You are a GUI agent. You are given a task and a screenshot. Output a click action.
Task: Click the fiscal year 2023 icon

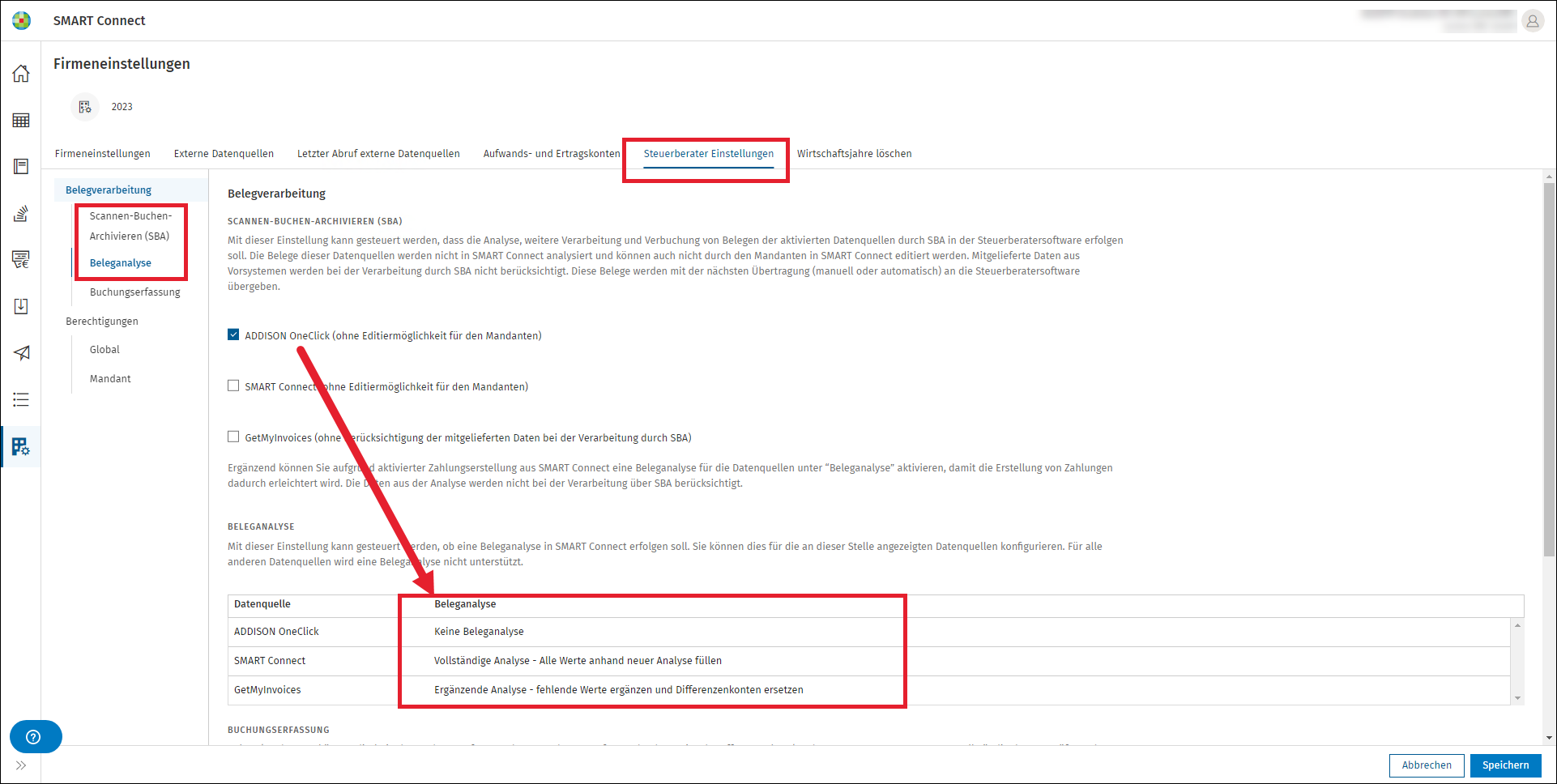pos(85,107)
